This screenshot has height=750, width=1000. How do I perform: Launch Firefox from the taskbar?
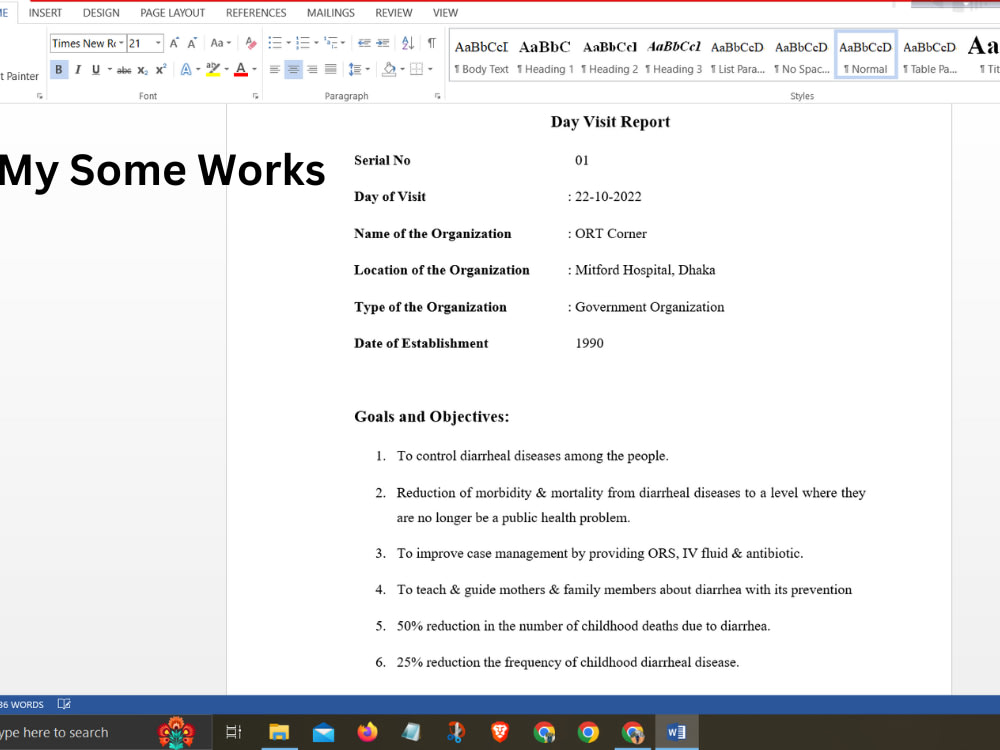point(367,732)
